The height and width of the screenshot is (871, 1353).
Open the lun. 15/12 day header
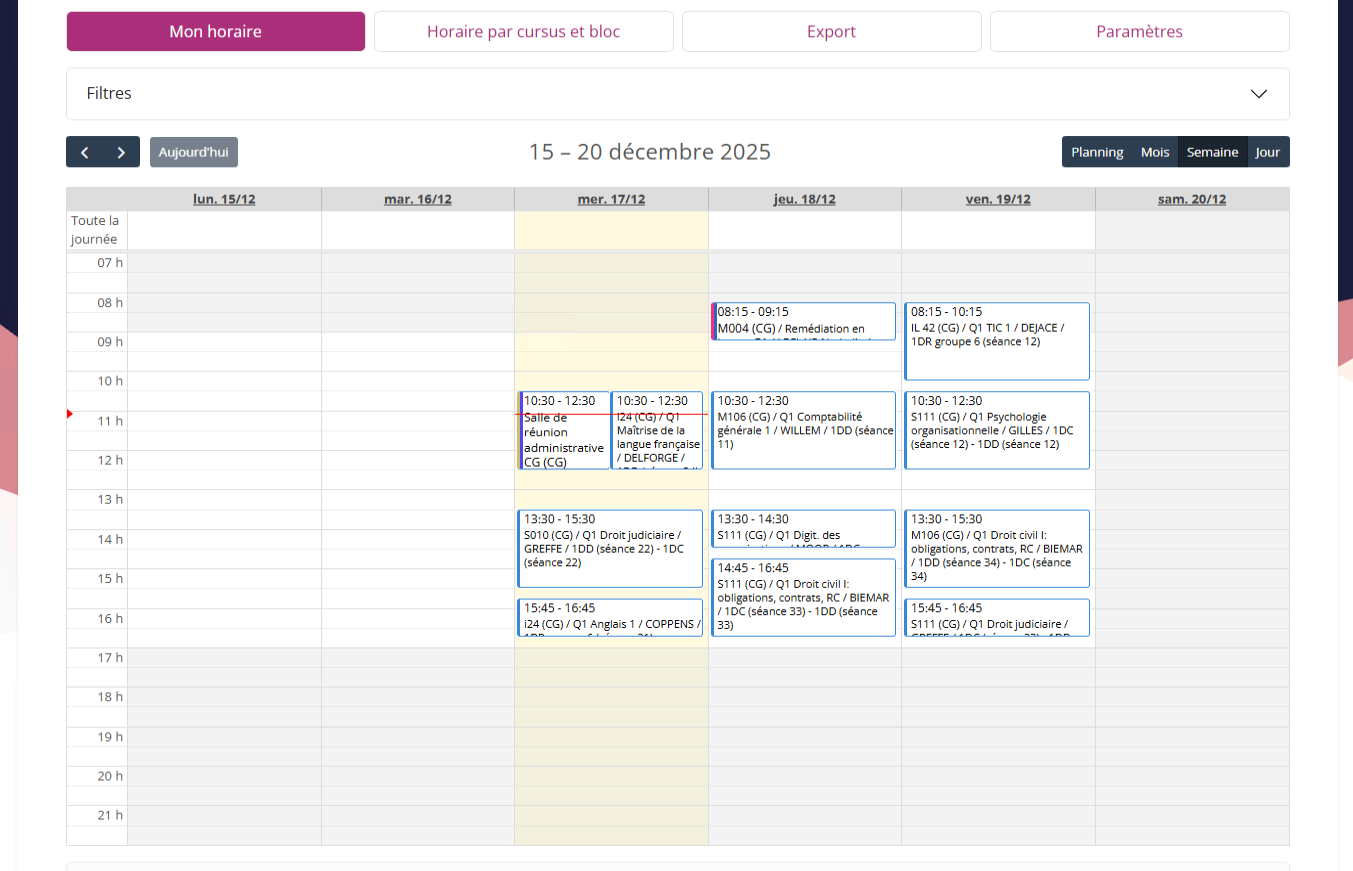[x=224, y=199]
